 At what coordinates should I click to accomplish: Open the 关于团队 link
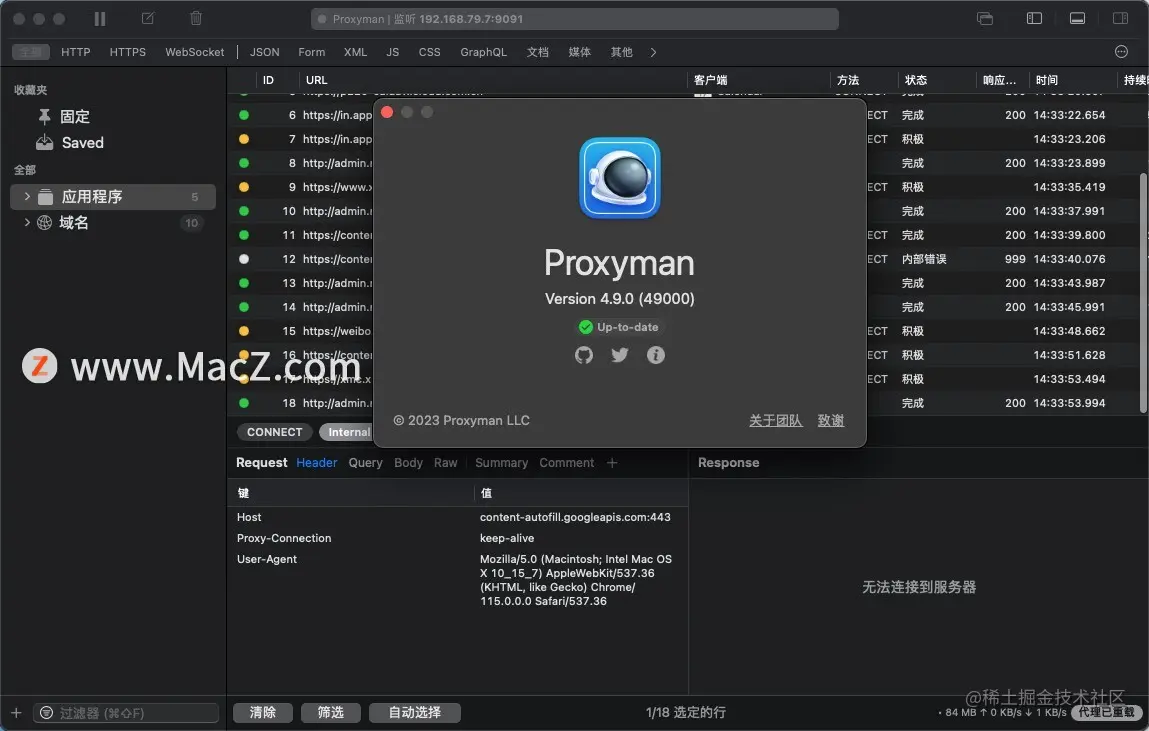pos(776,420)
